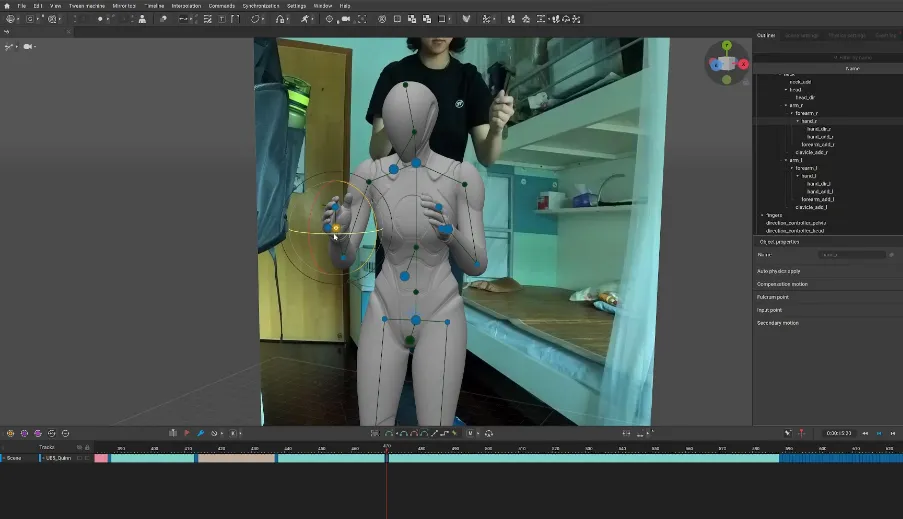This screenshot has height=519, width=903.
Task: Click the camera icon in the top toolbar
Action: (346, 19)
